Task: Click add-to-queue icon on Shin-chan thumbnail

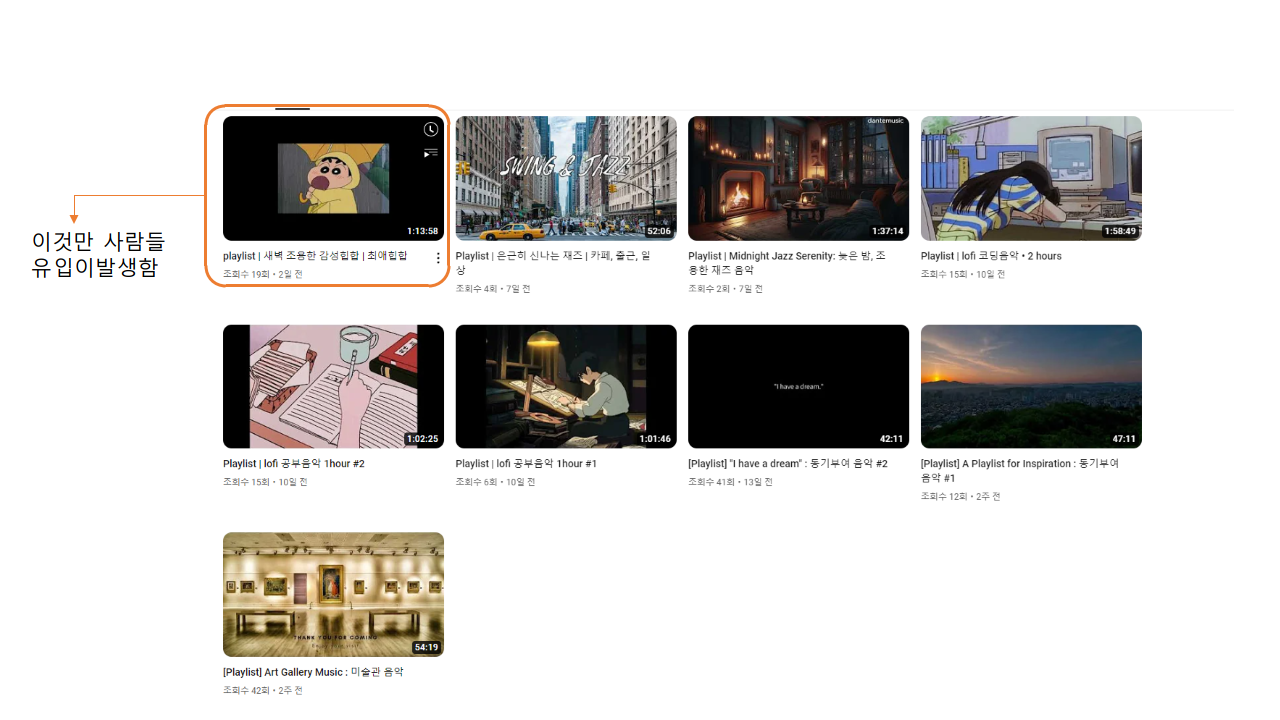Action: (x=430, y=153)
